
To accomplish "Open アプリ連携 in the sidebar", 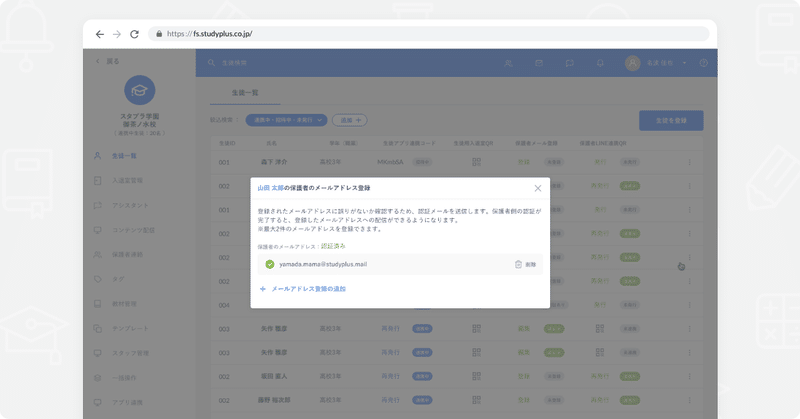I will [x=128, y=402].
